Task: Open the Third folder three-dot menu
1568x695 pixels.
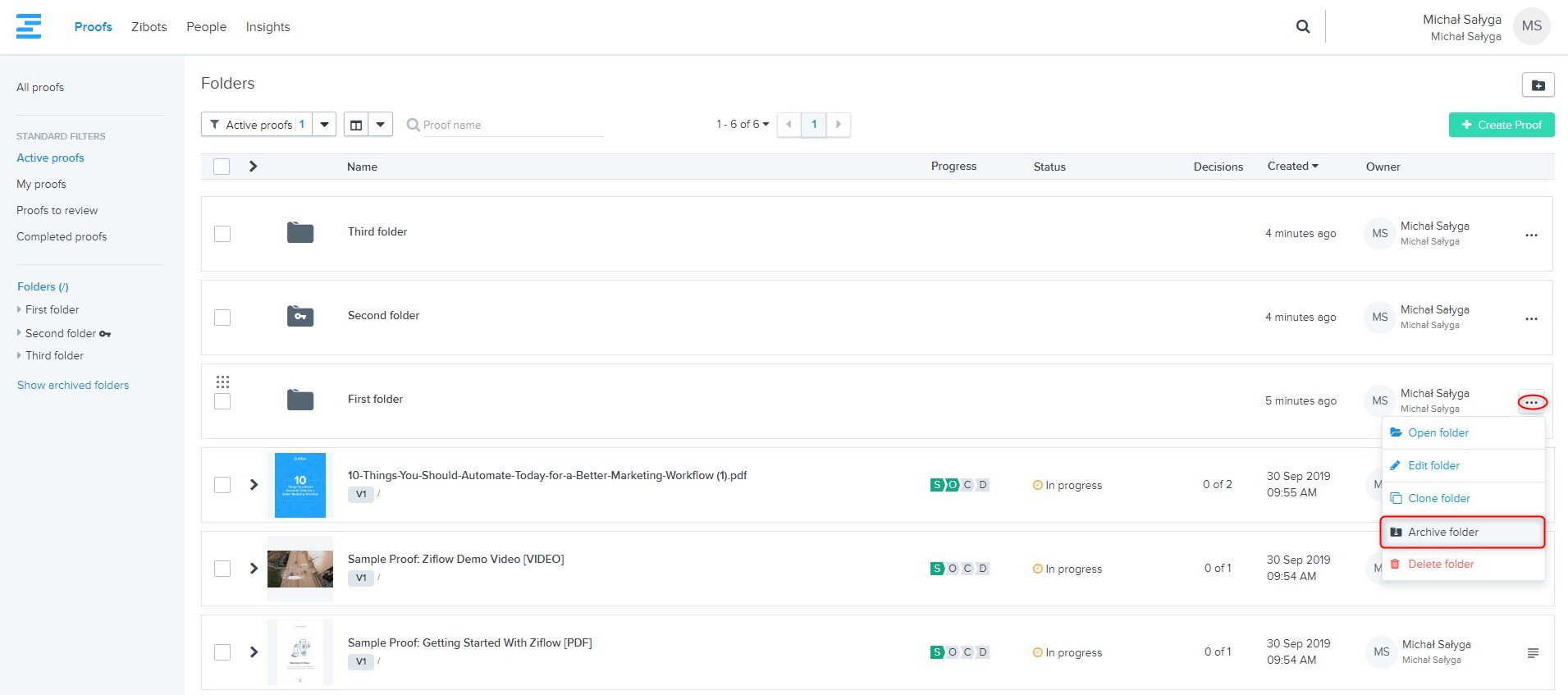Action: (x=1530, y=235)
